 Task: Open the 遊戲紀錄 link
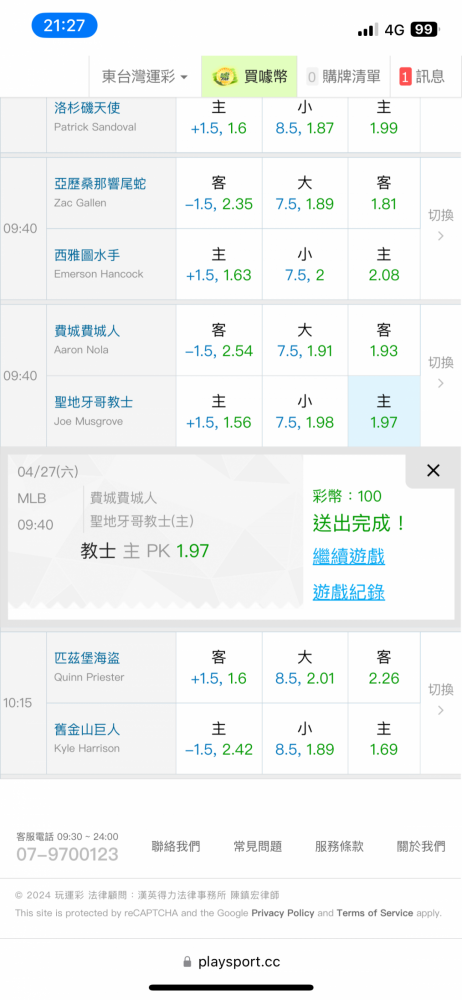348,592
